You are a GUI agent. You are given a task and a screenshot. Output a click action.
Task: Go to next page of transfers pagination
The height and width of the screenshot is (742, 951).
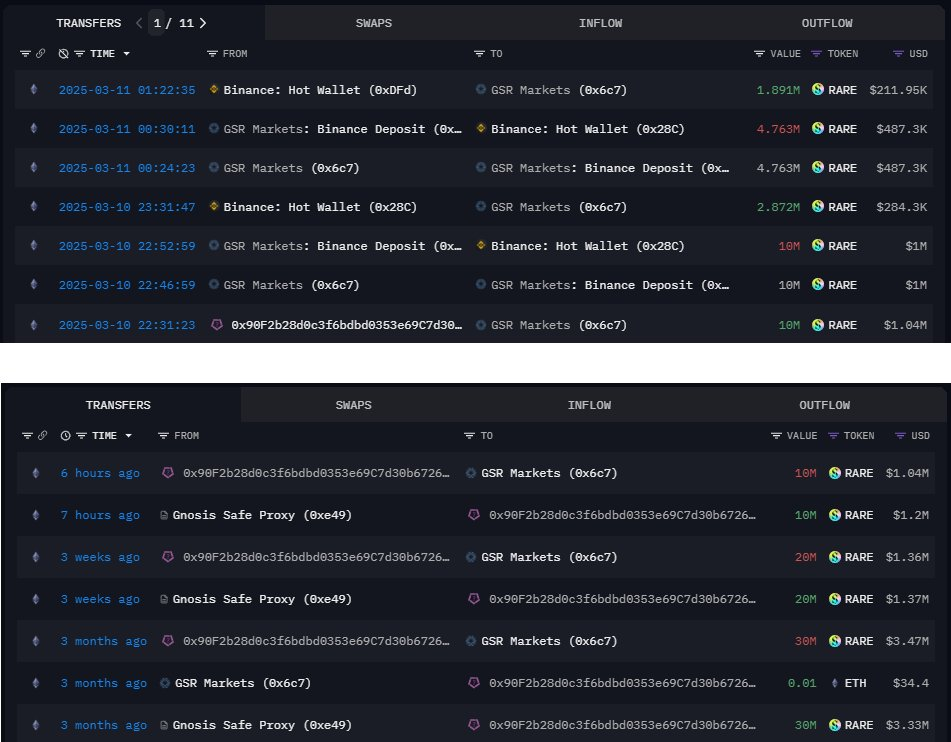[x=204, y=22]
